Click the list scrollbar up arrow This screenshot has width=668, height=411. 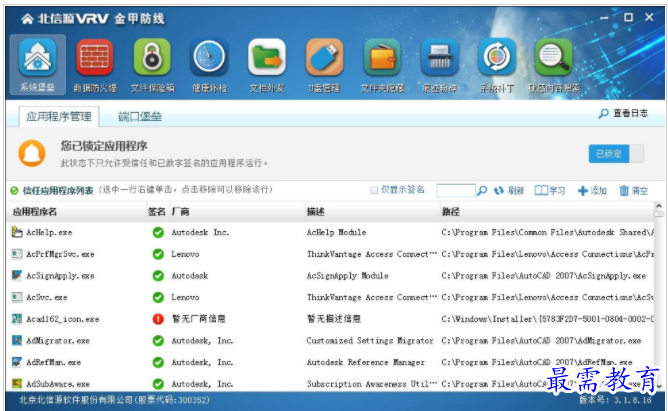pos(659,206)
